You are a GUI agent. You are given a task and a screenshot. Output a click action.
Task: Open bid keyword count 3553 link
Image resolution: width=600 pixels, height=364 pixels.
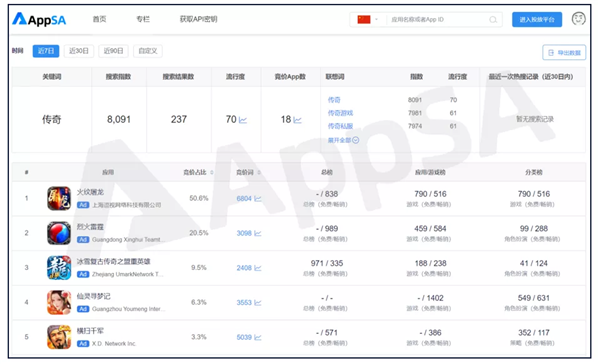point(244,303)
